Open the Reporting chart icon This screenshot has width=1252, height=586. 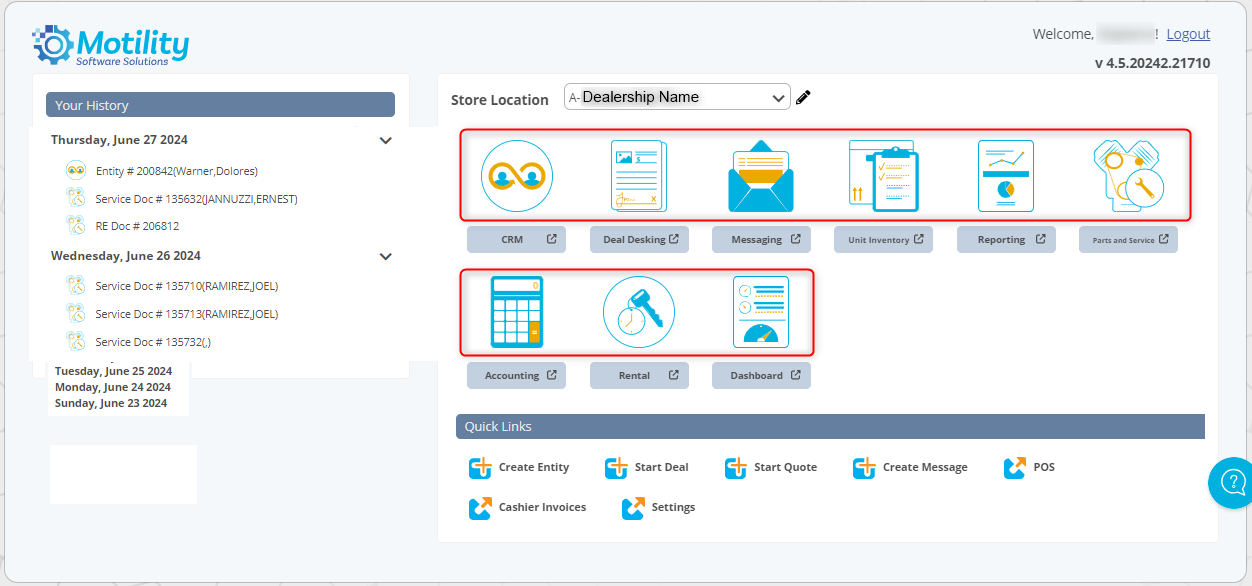pos(1005,177)
